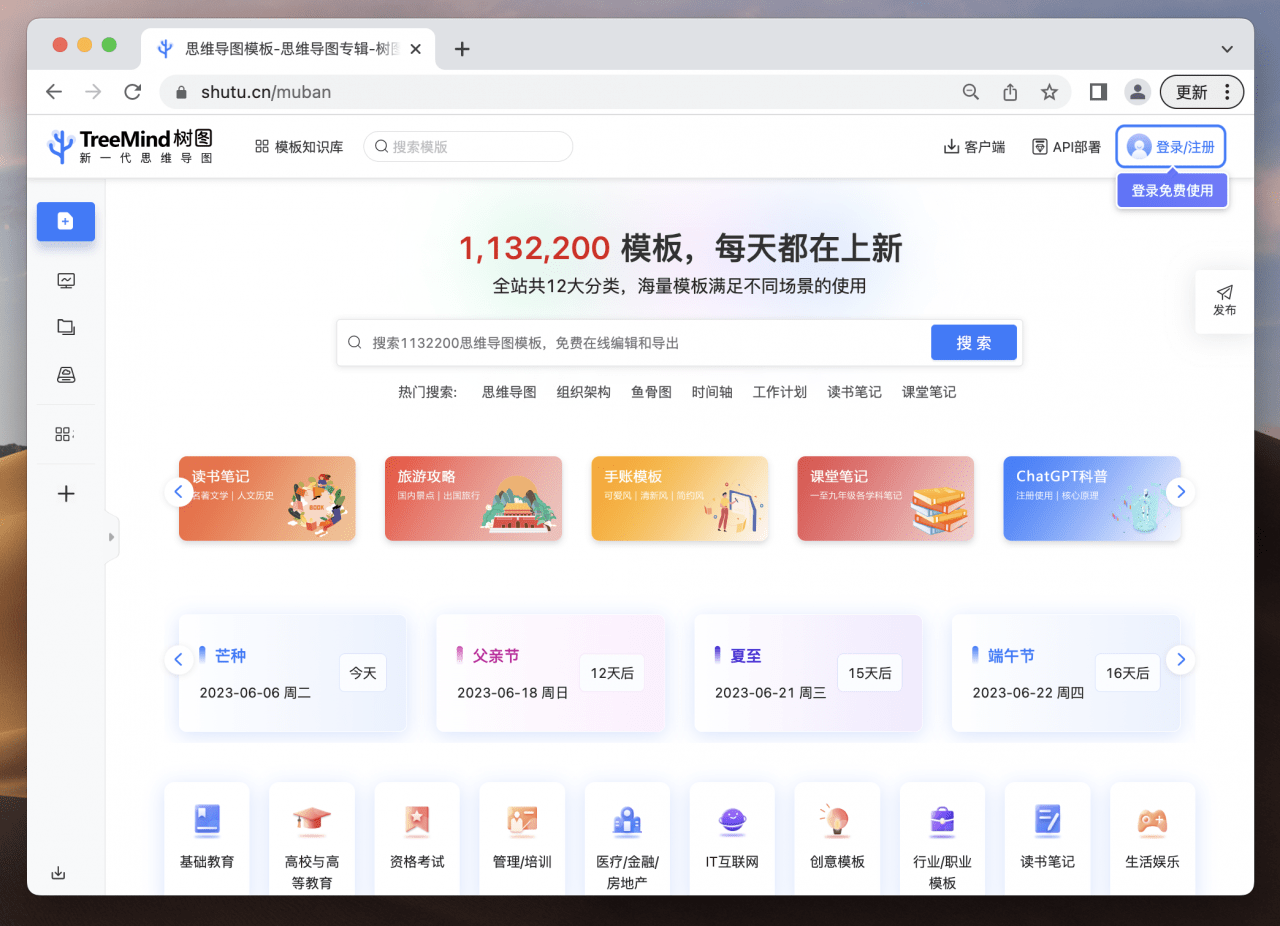
Task: Click the previous arrow on the festival carousel
Action: point(178,659)
